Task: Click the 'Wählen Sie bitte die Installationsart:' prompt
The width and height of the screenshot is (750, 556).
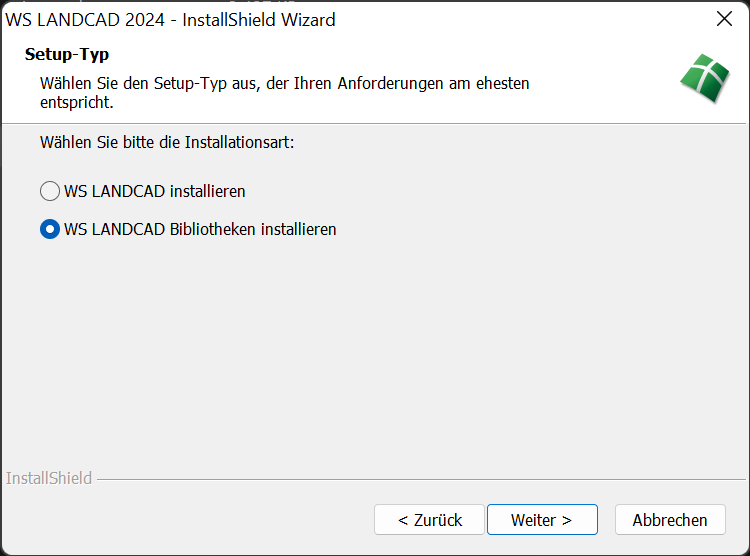Action: 167,142
